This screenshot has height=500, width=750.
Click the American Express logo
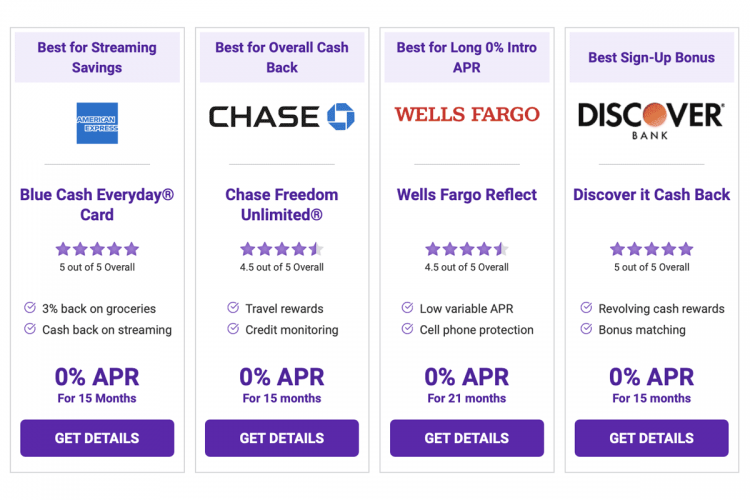pyautogui.click(x=97, y=123)
